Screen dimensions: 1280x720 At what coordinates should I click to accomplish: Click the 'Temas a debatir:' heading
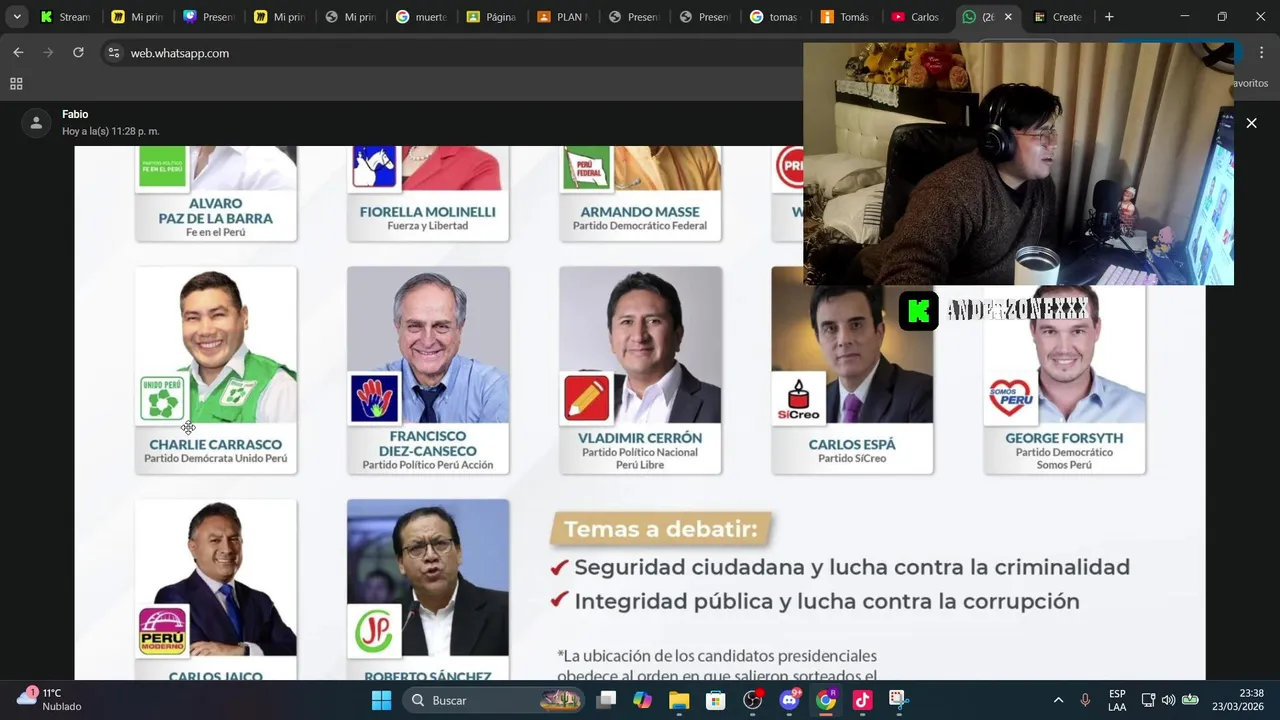[661, 529]
